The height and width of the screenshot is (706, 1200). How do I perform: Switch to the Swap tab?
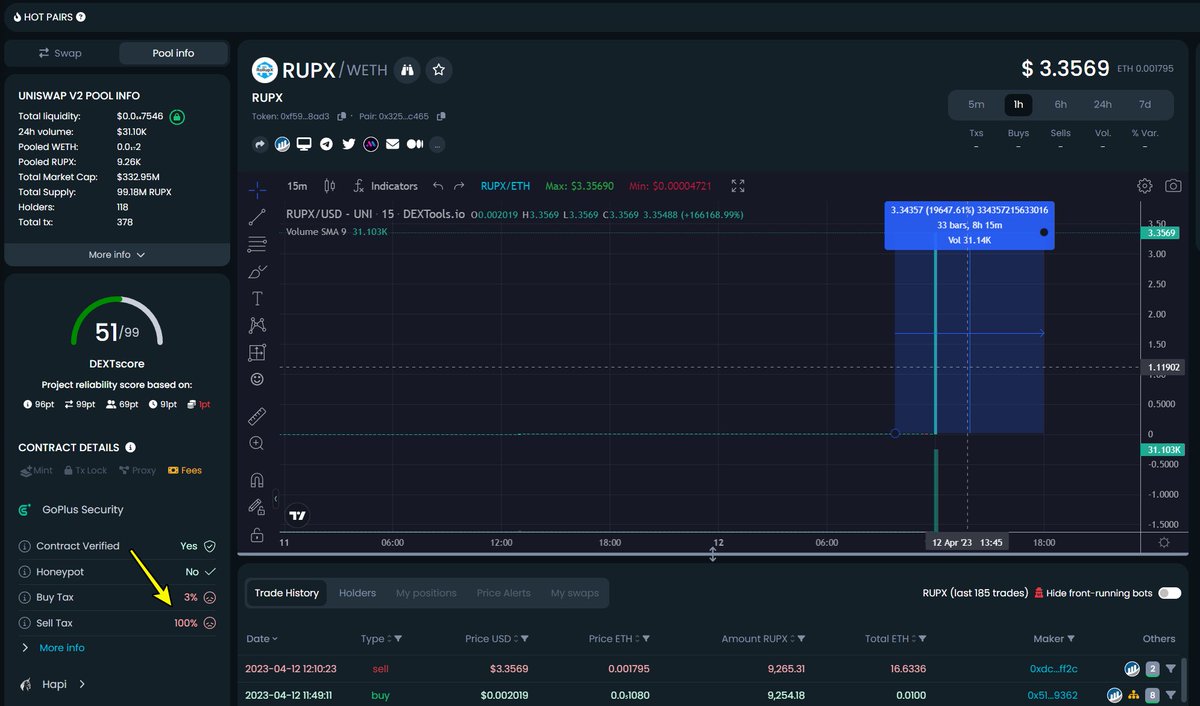[60, 53]
